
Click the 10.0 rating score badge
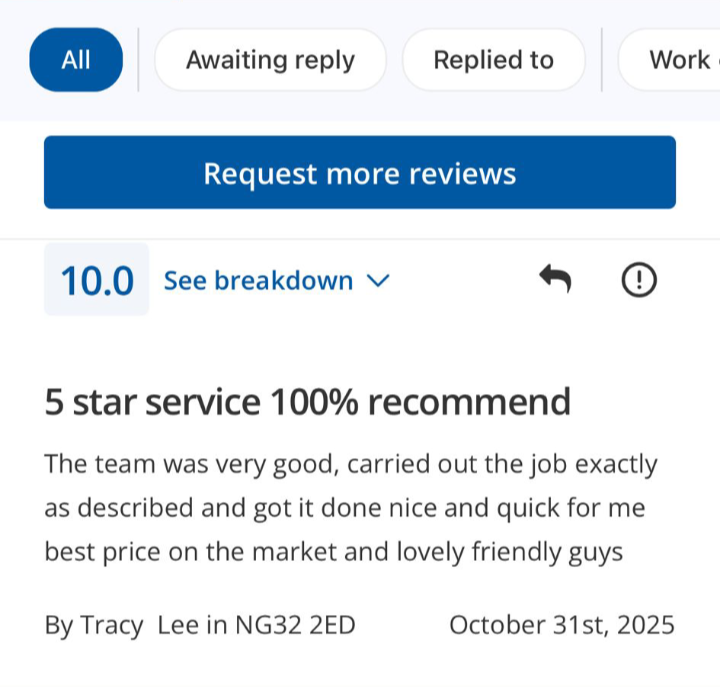tap(97, 281)
